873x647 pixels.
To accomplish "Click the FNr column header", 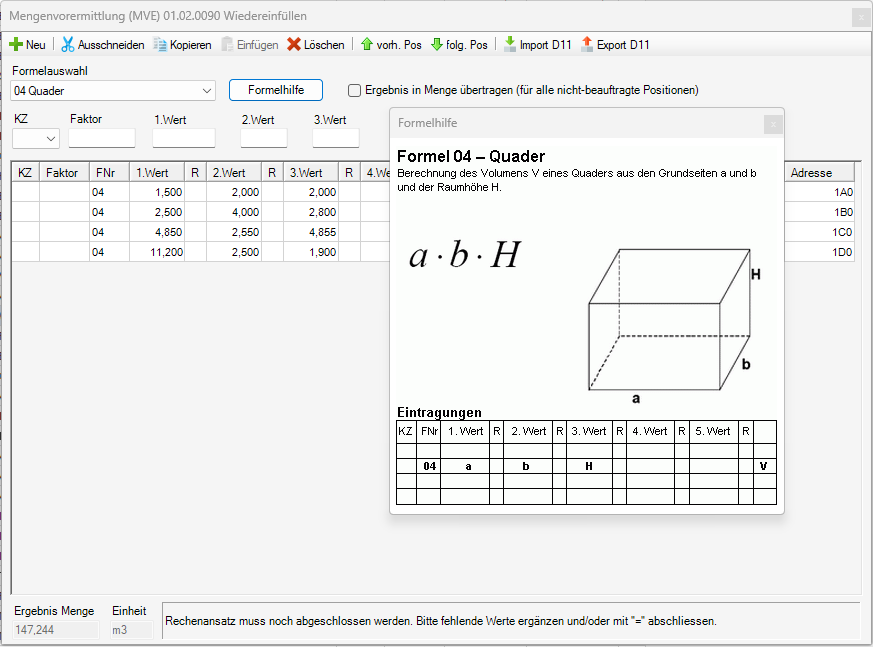I will click(x=109, y=173).
